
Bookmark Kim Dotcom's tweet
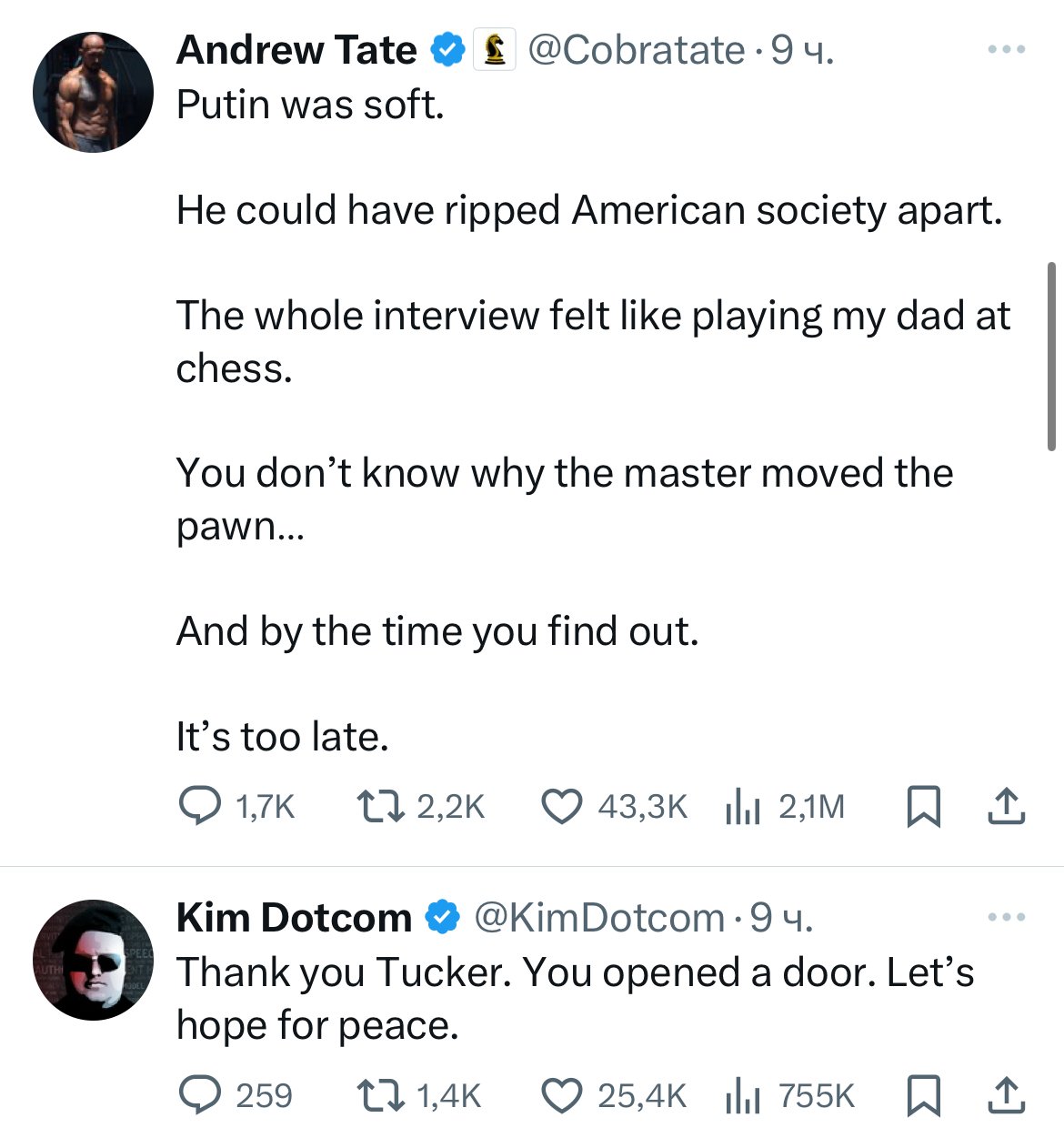click(924, 1095)
